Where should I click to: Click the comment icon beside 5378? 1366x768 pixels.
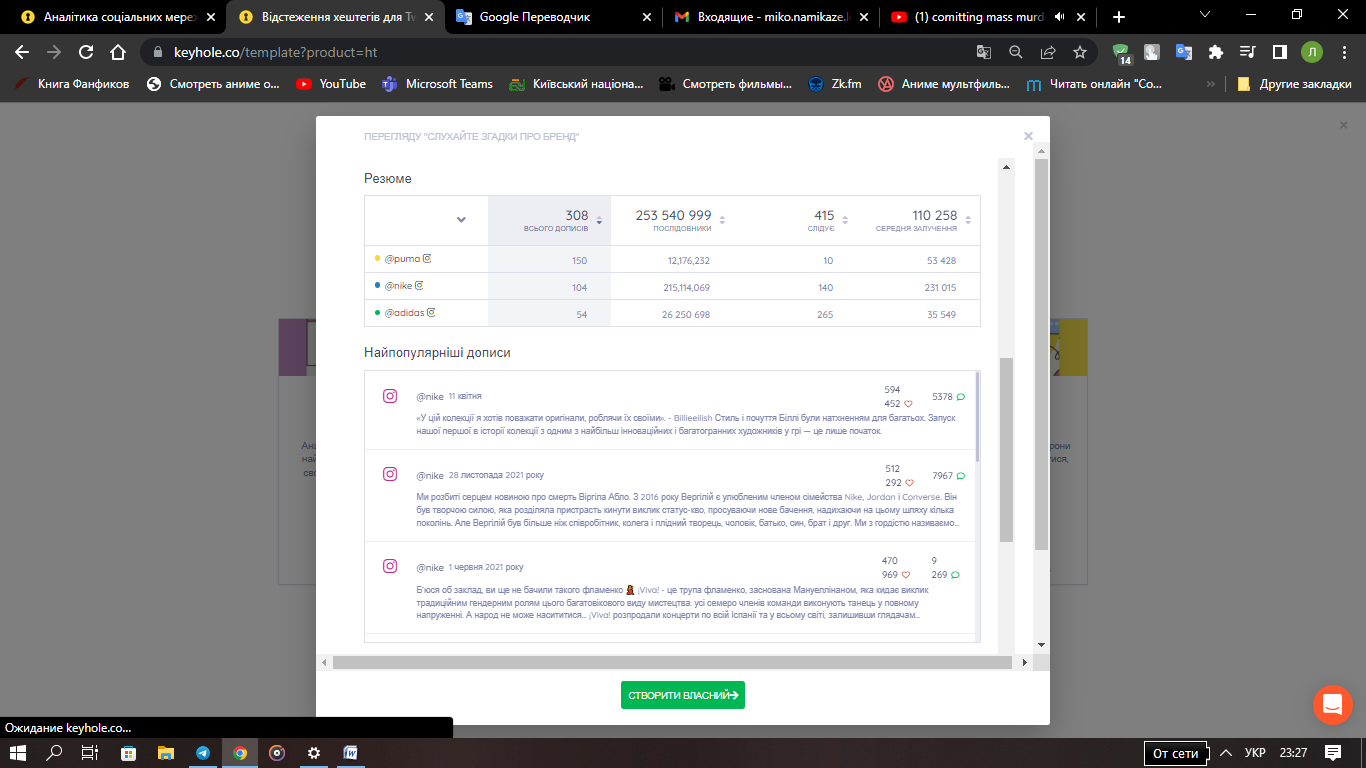(961, 397)
